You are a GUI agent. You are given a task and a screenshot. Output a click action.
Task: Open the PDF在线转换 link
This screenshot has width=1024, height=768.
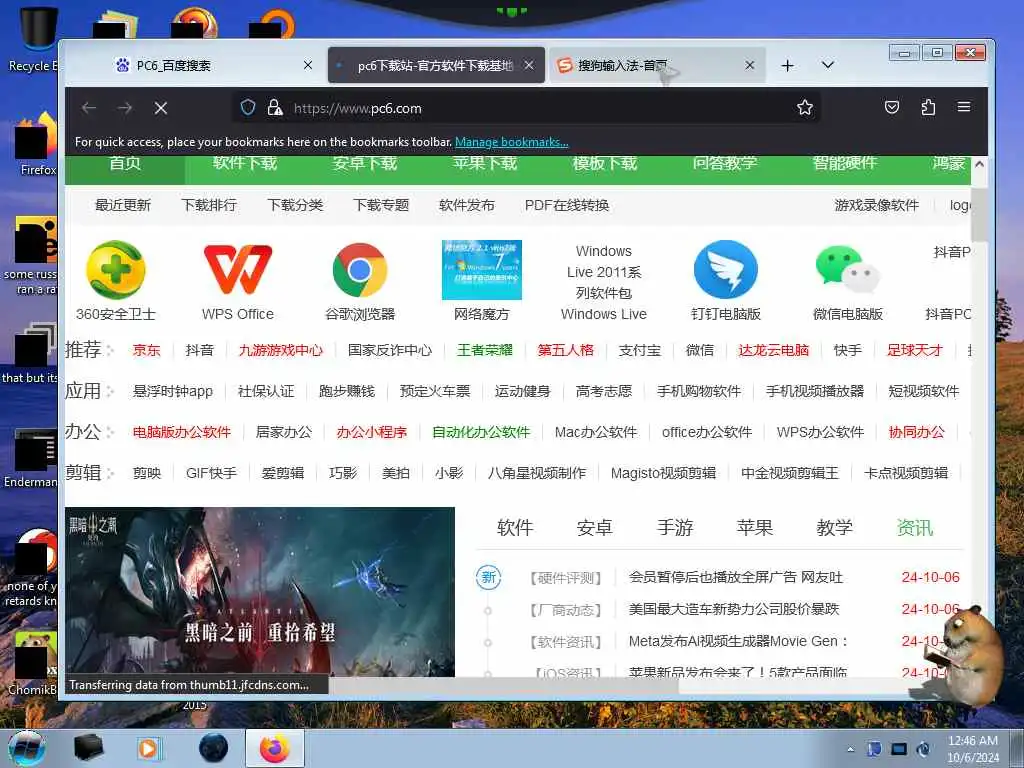click(x=567, y=205)
